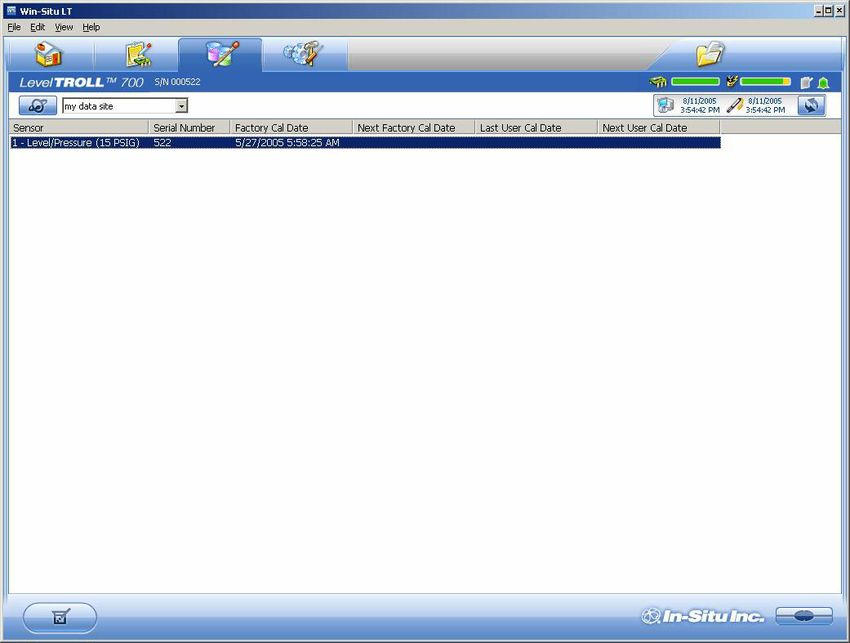Click the log status icon

(807, 82)
